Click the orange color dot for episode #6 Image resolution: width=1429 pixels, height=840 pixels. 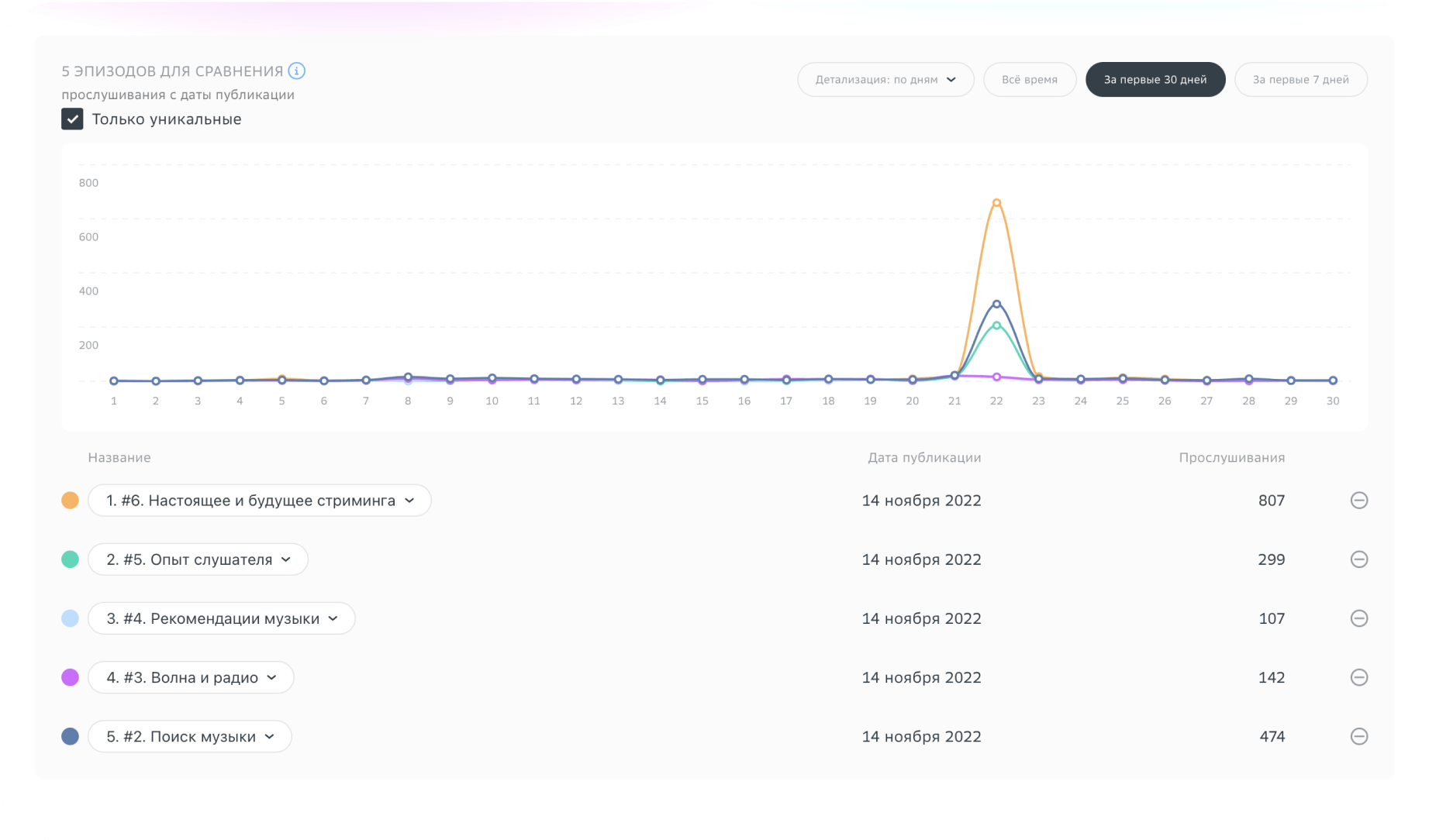click(x=70, y=501)
